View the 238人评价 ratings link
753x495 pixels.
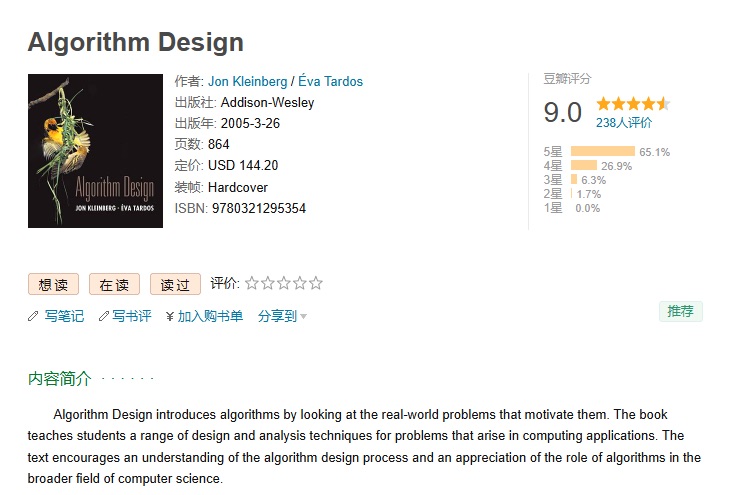pyautogui.click(x=623, y=123)
